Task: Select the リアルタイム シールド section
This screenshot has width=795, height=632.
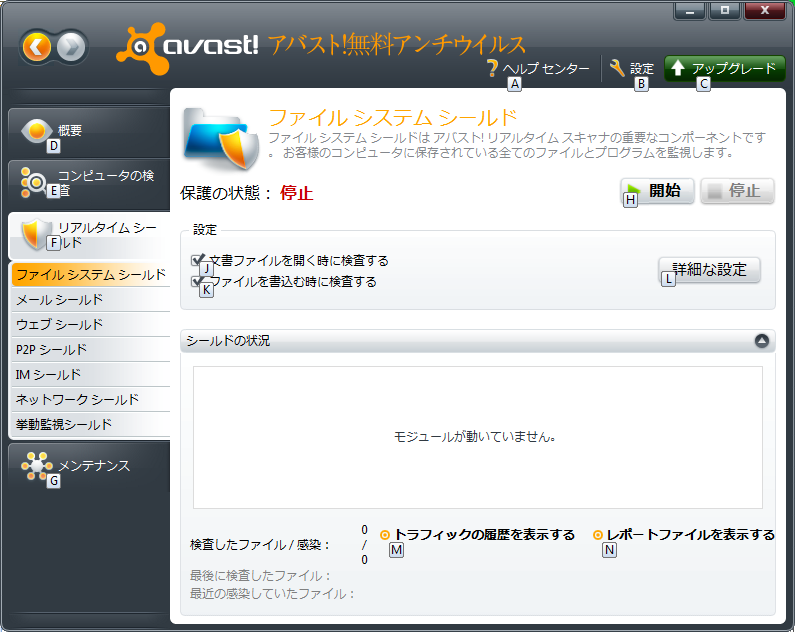Action: (89, 235)
